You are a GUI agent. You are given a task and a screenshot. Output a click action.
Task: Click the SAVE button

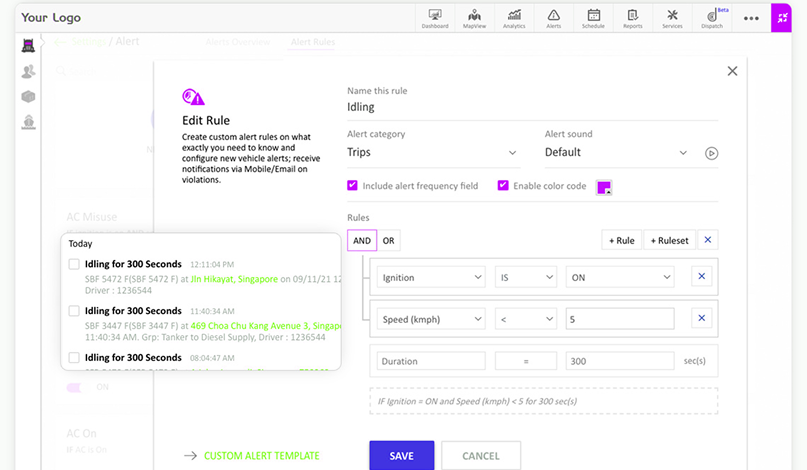[x=401, y=456]
